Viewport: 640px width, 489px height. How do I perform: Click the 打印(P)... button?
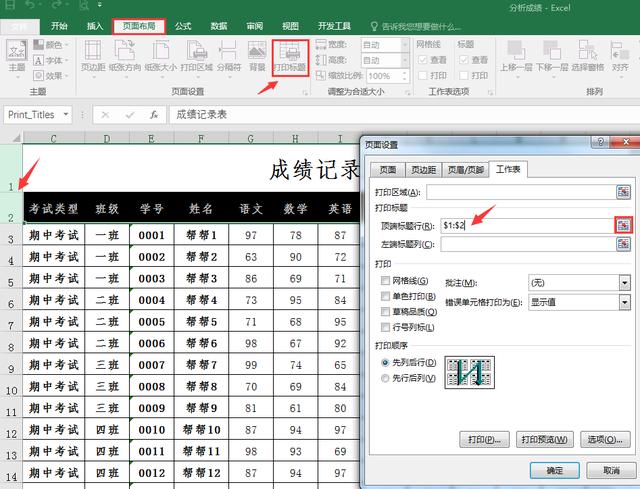[x=484, y=439]
